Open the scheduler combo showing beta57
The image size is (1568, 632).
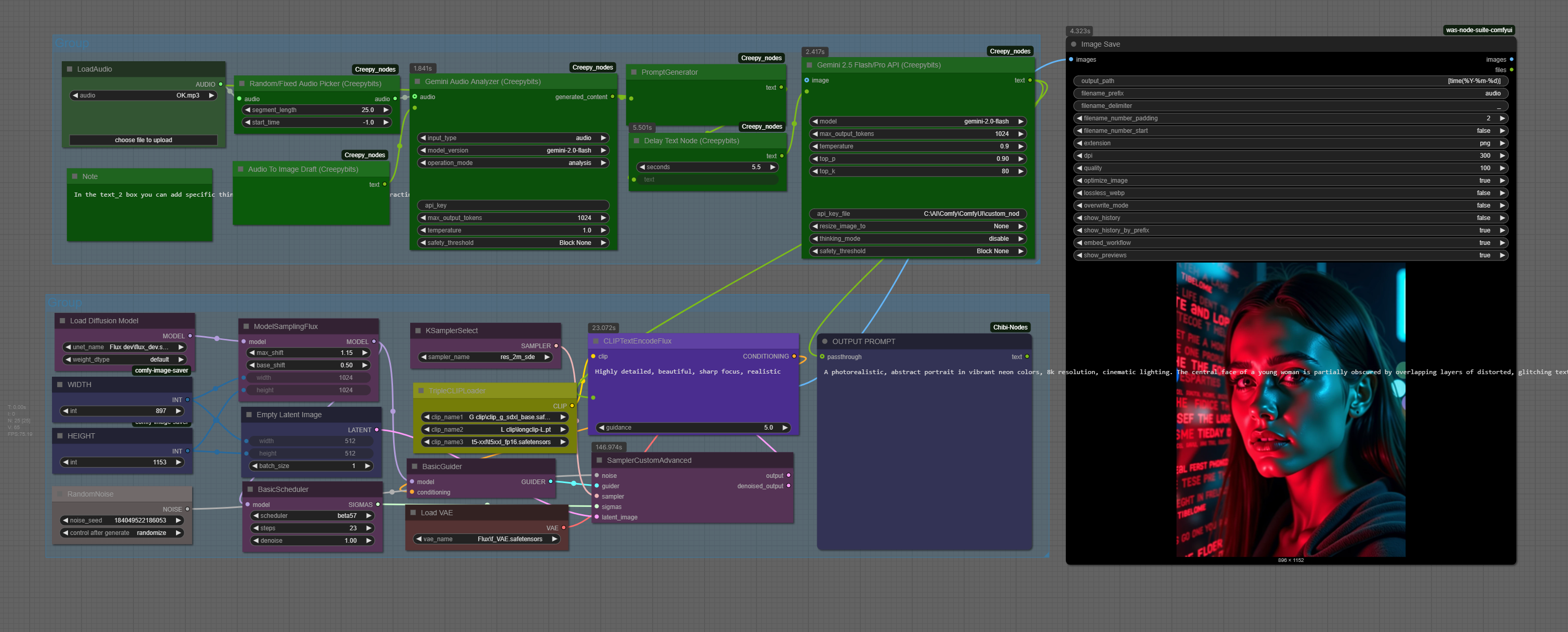coord(314,516)
